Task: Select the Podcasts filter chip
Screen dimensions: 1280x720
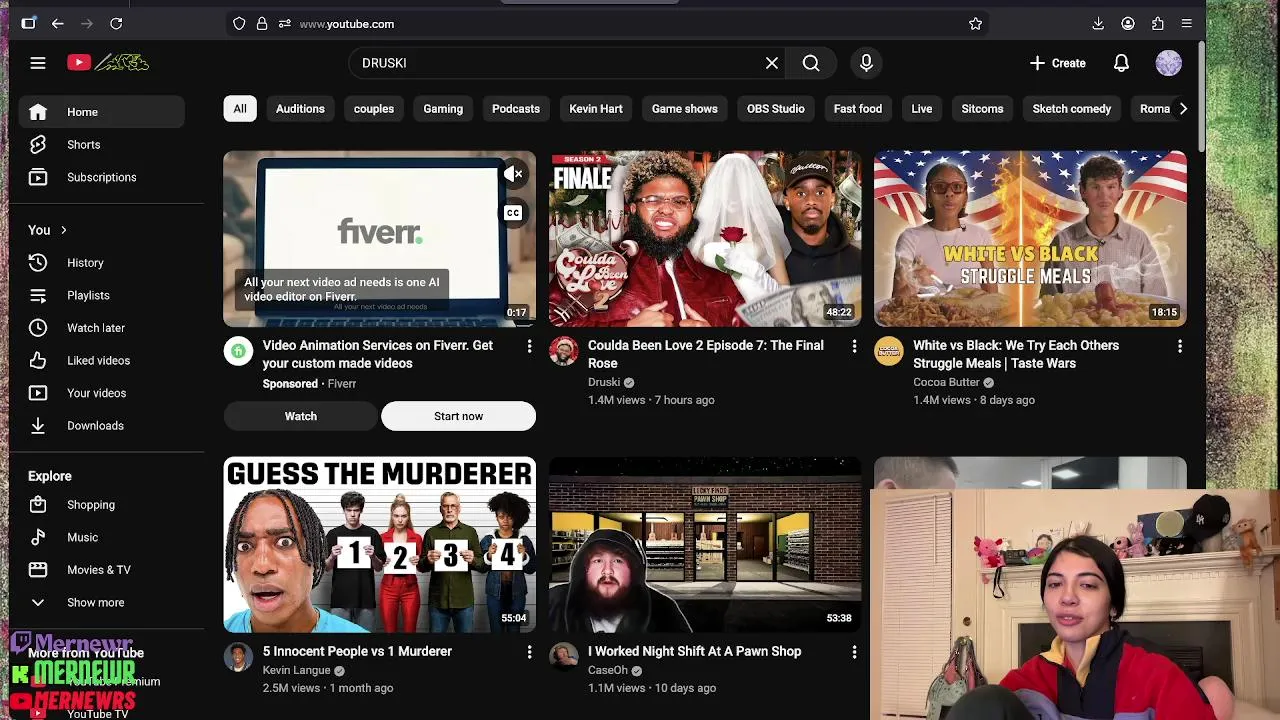Action: [516, 109]
